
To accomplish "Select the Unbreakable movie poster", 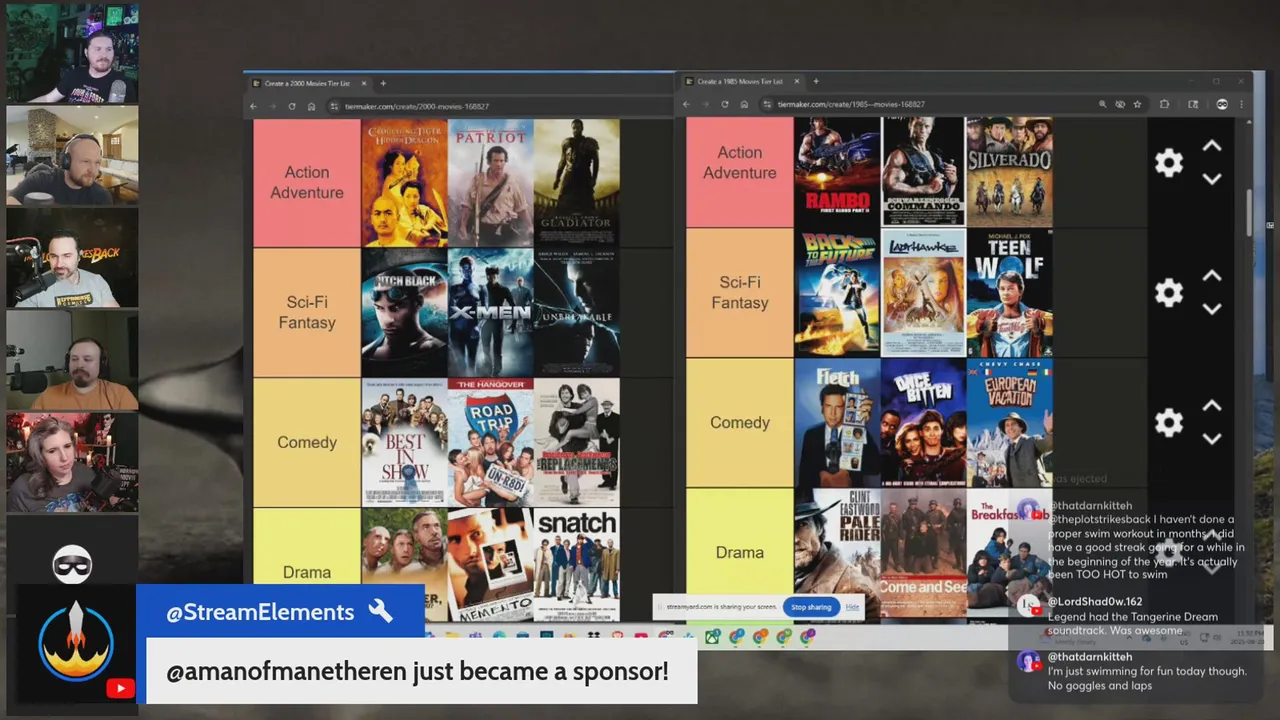I will pos(576,312).
